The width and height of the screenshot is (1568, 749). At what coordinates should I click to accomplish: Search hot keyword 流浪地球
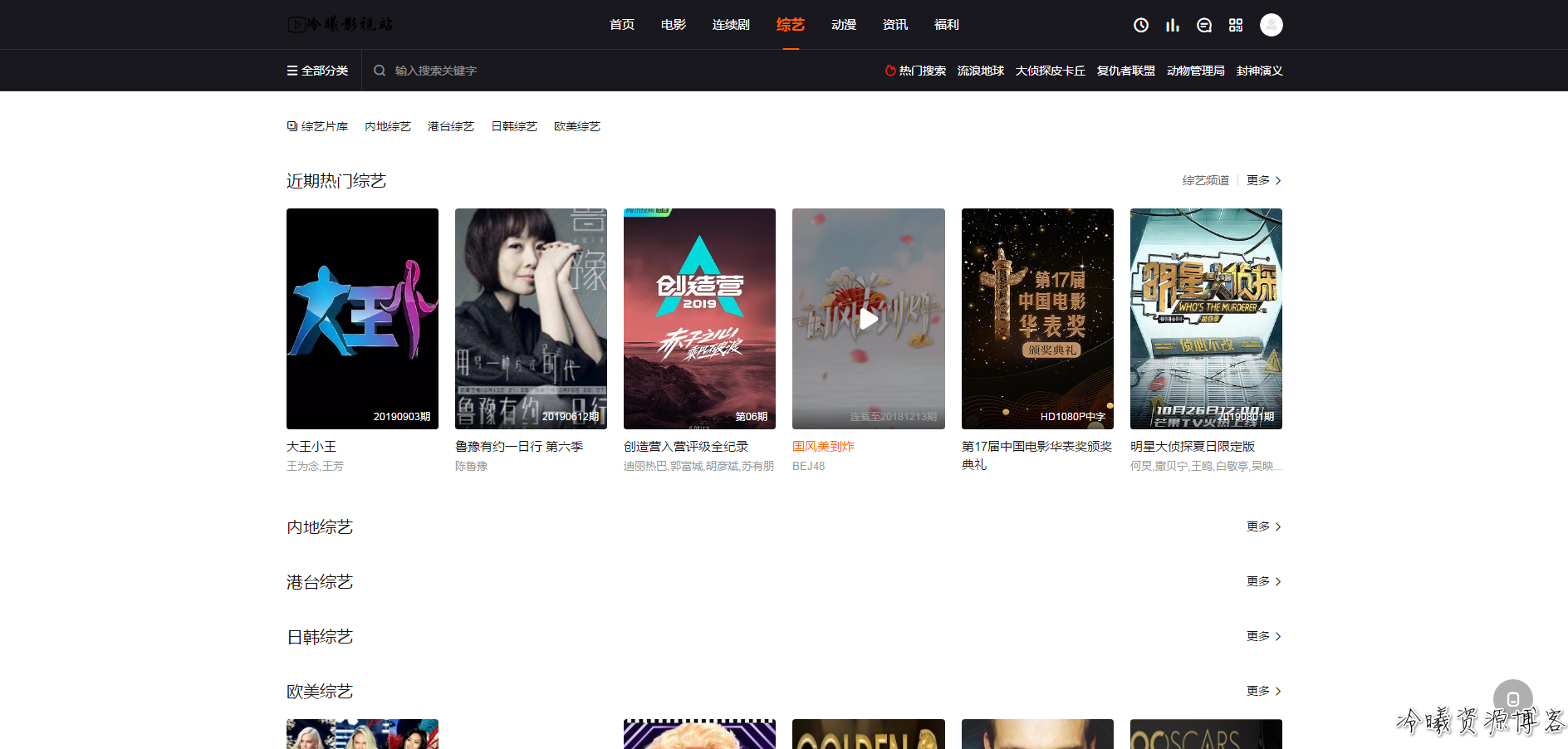point(981,71)
